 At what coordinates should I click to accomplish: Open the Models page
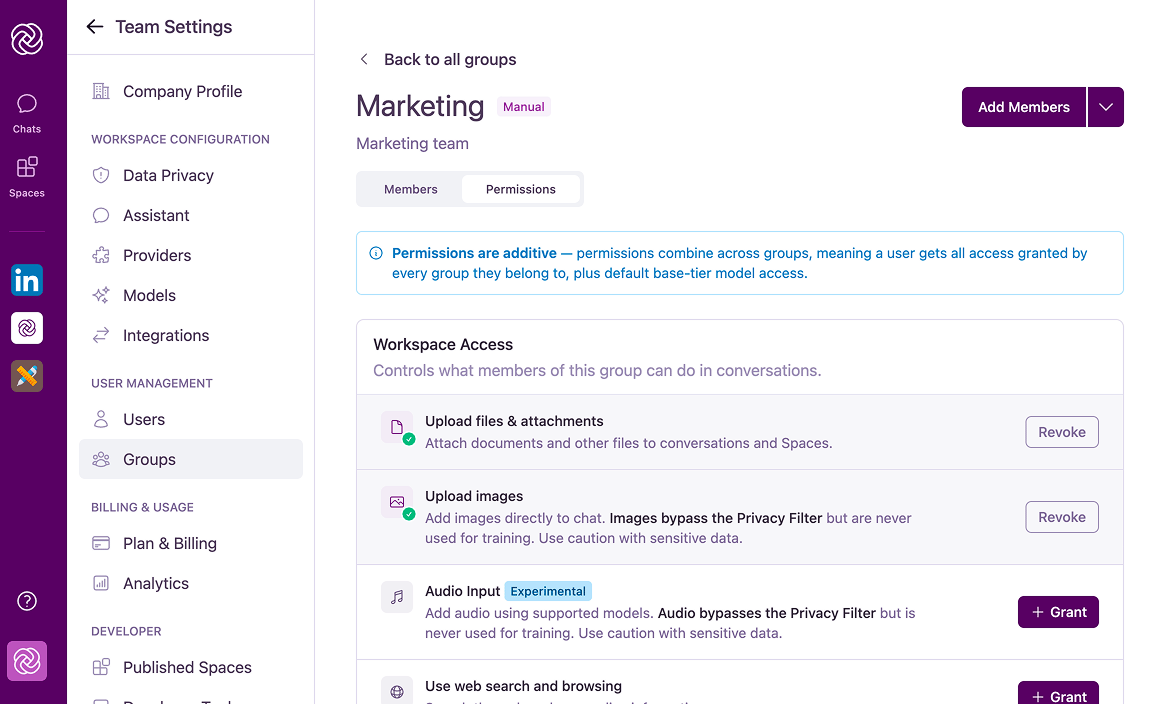[191, 295]
